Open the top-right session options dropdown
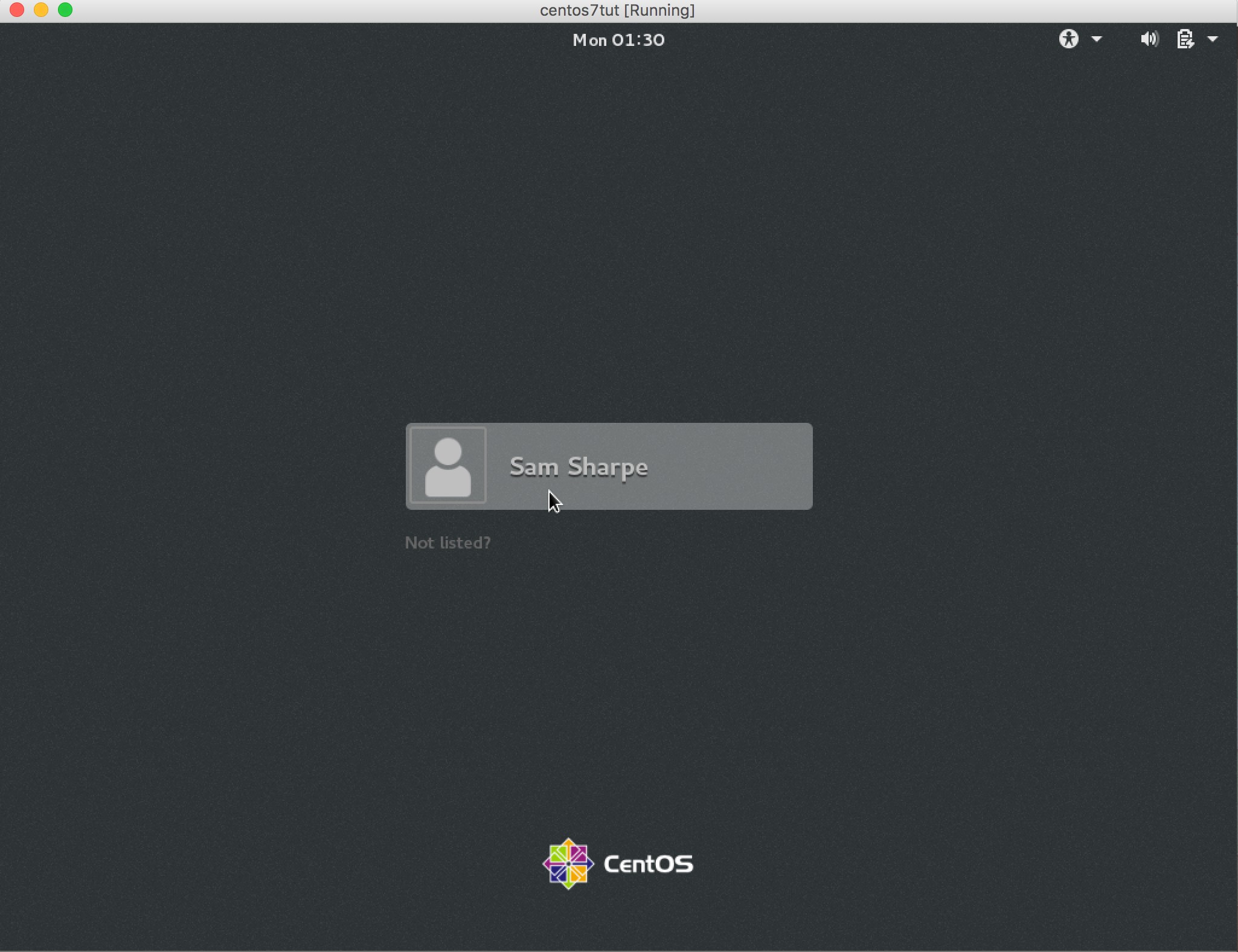This screenshot has height=952, width=1238. click(x=1213, y=39)
